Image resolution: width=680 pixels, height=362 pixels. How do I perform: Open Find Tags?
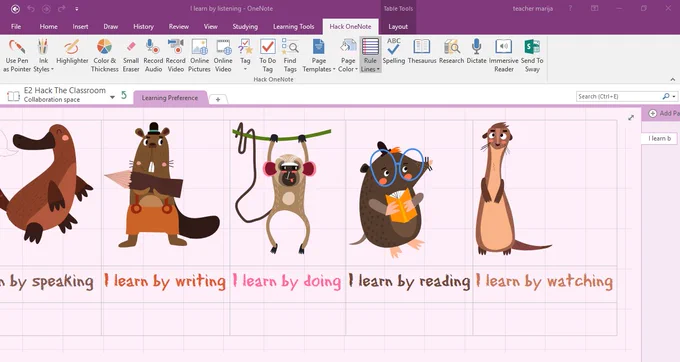click(x=290, y=56)
